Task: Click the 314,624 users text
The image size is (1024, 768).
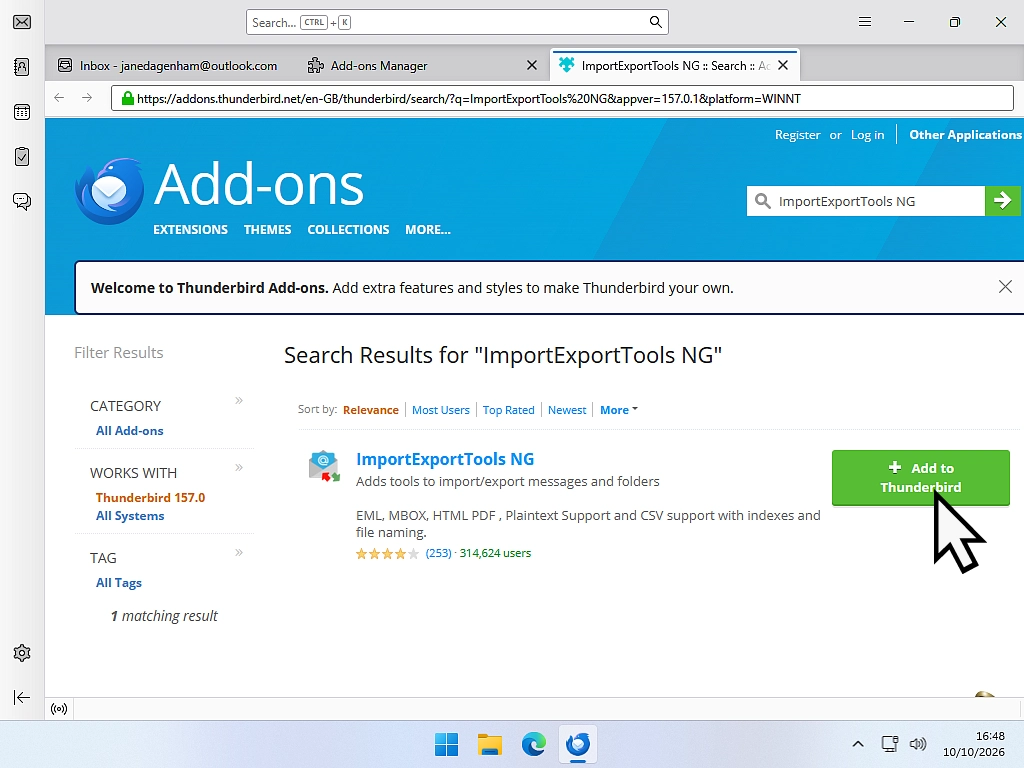Action: click(495, 553)
